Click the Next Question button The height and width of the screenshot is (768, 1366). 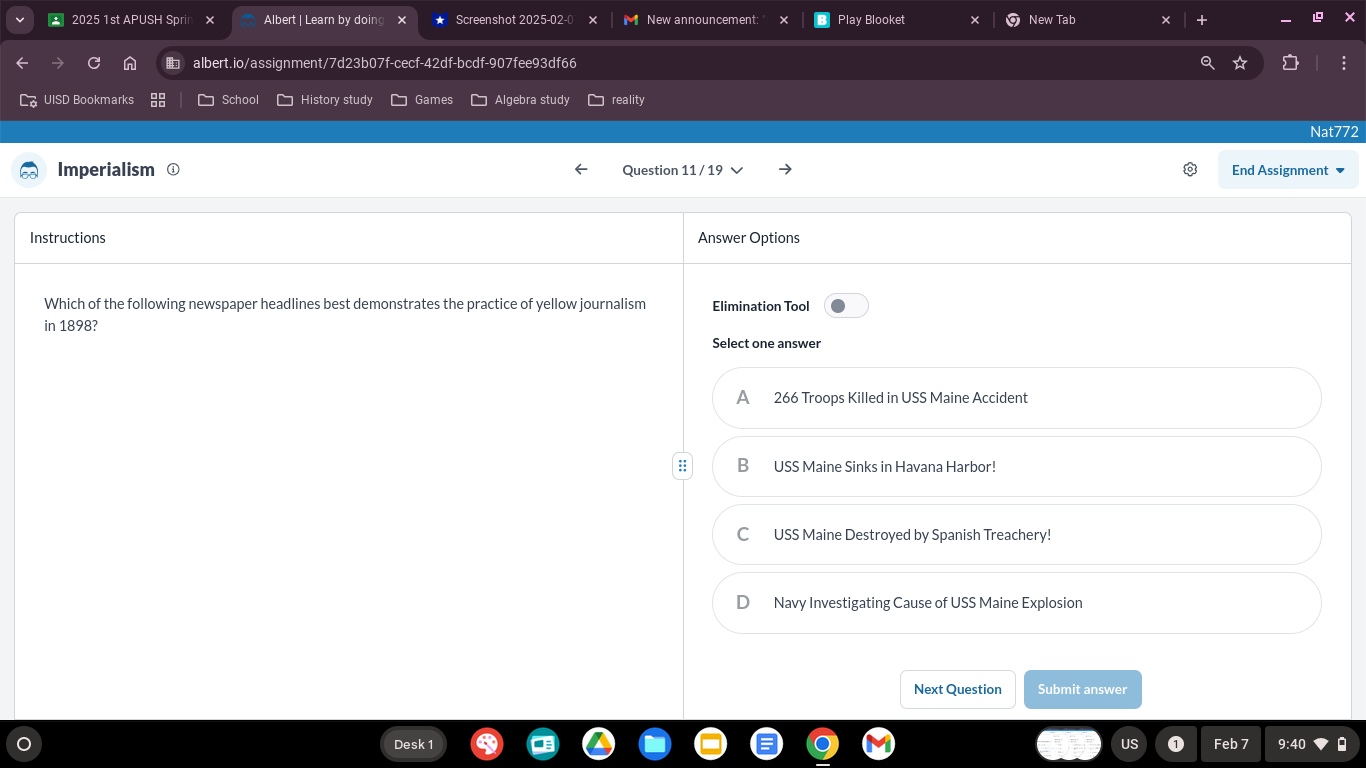coord(958,689)
